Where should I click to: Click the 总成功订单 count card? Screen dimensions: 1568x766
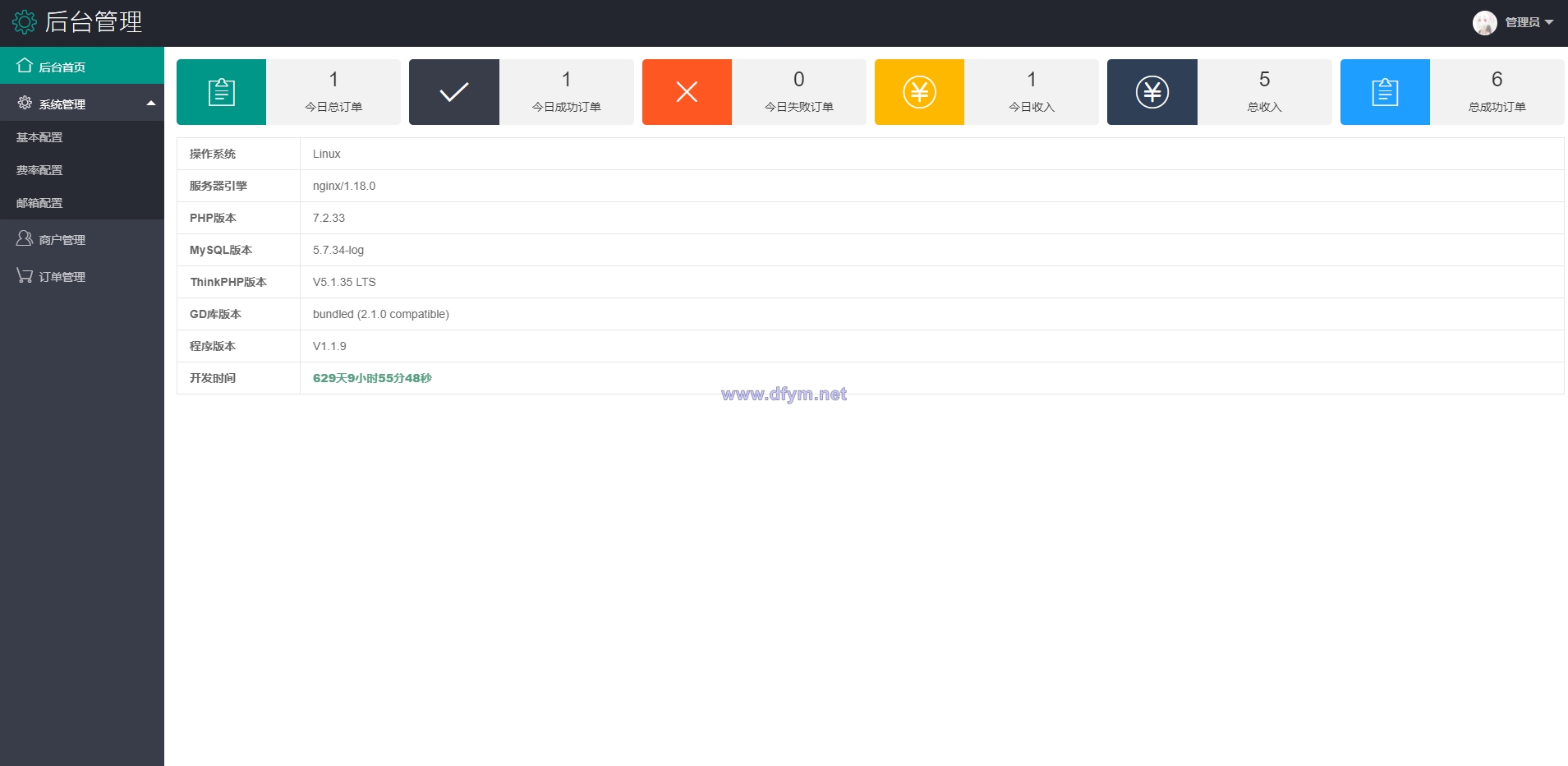[1497, 92]
